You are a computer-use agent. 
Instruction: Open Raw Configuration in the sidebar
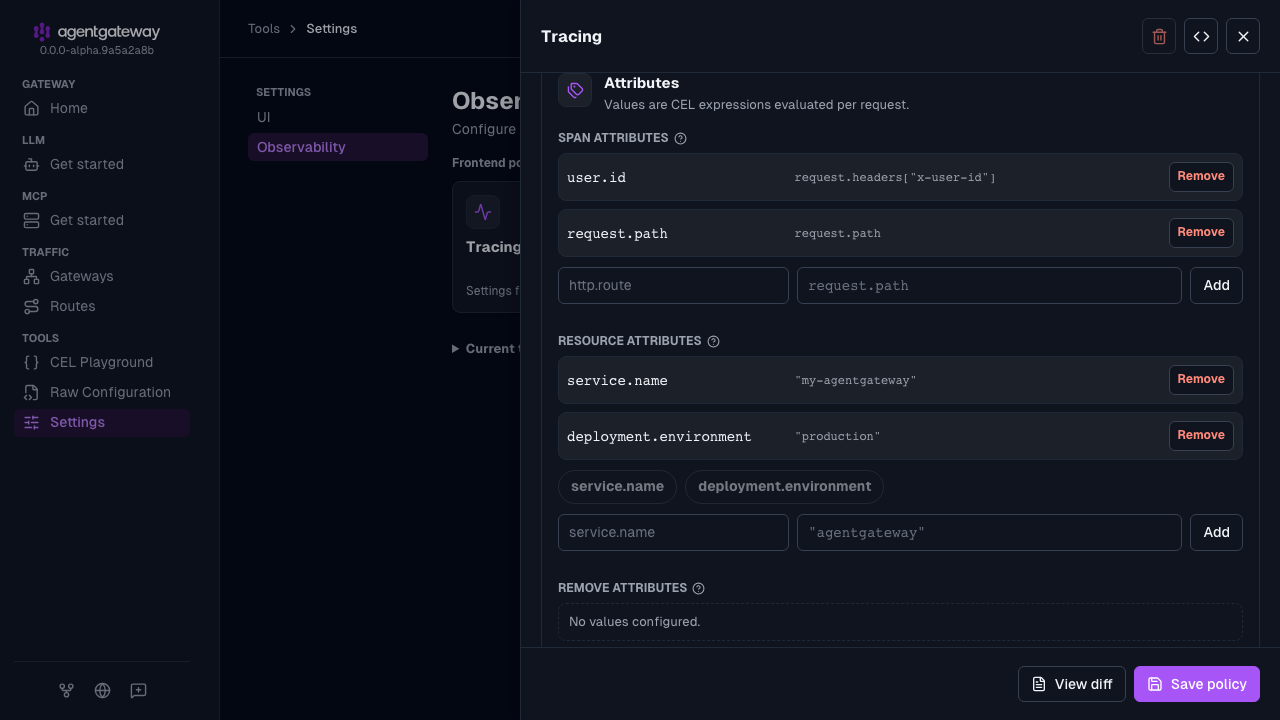[102, 392]
